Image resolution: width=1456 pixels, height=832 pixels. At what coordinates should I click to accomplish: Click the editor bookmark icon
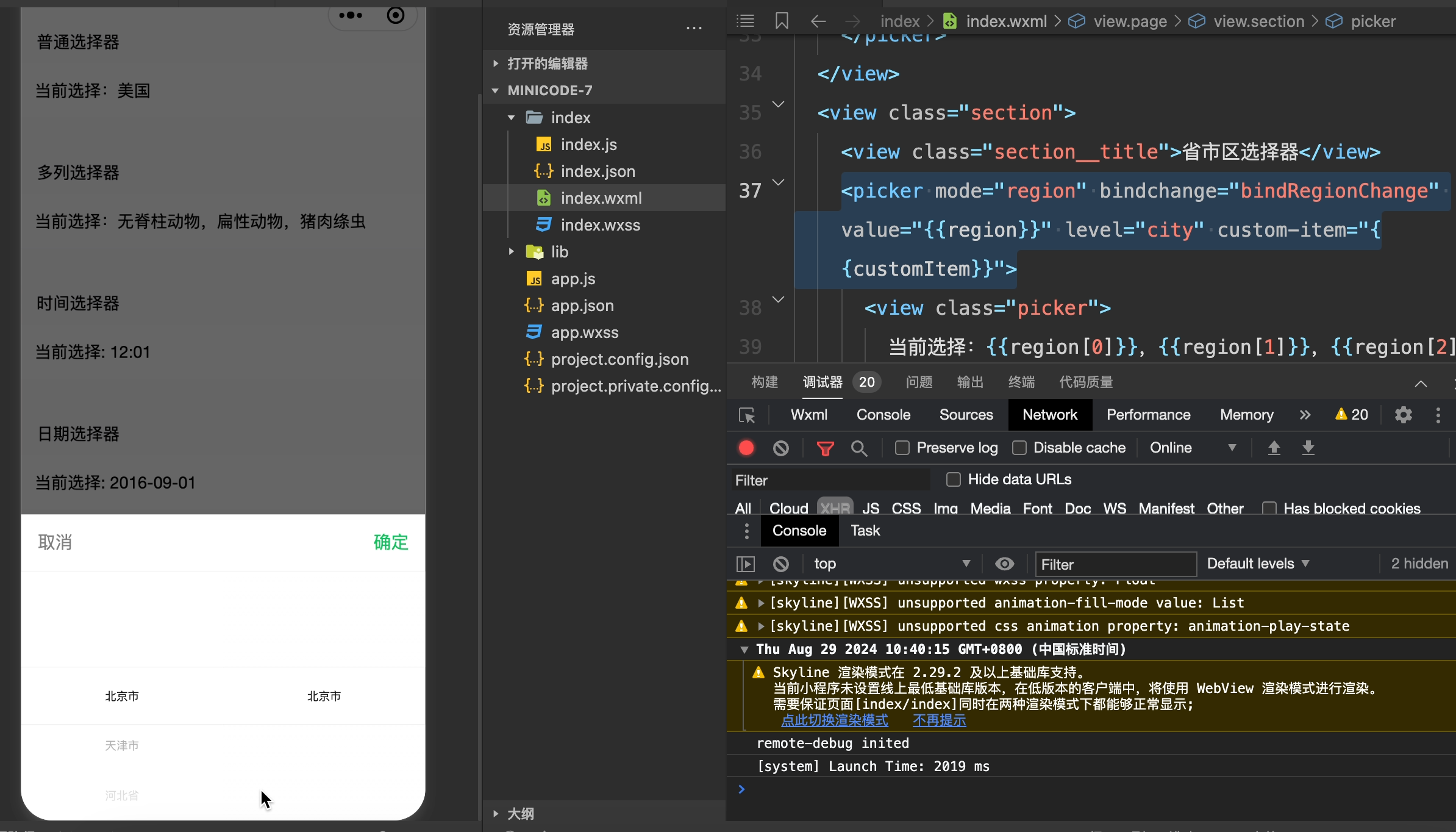pos(782,21)
